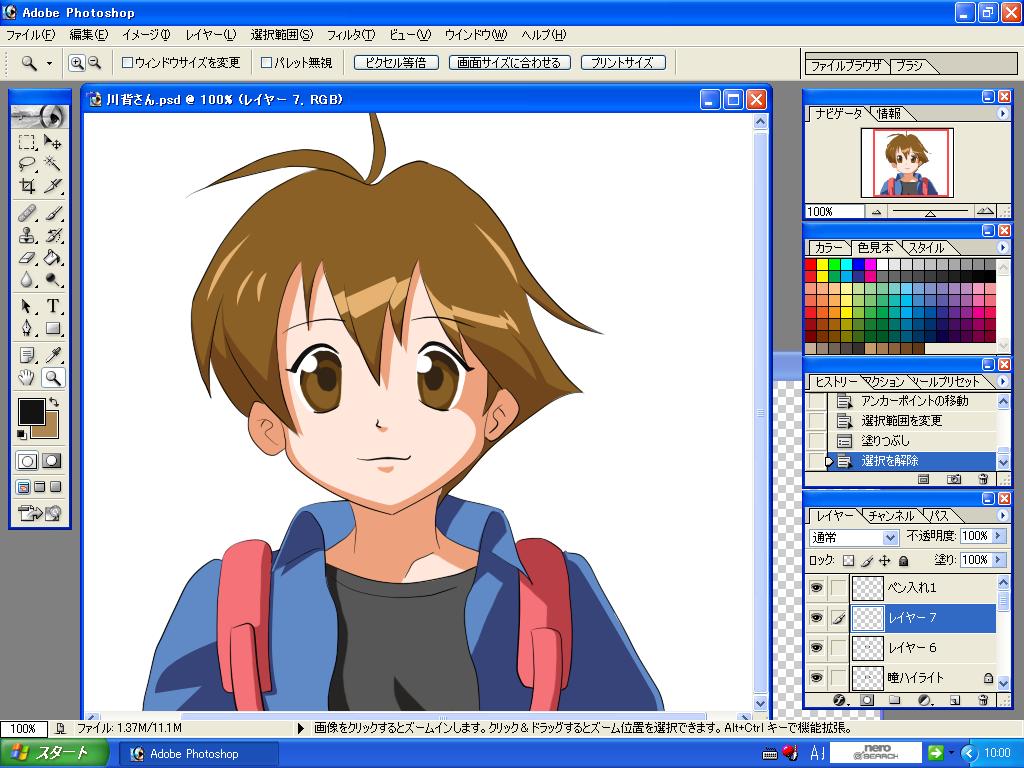Open the Layers palette menu arrow

(x=1002, y=515)
